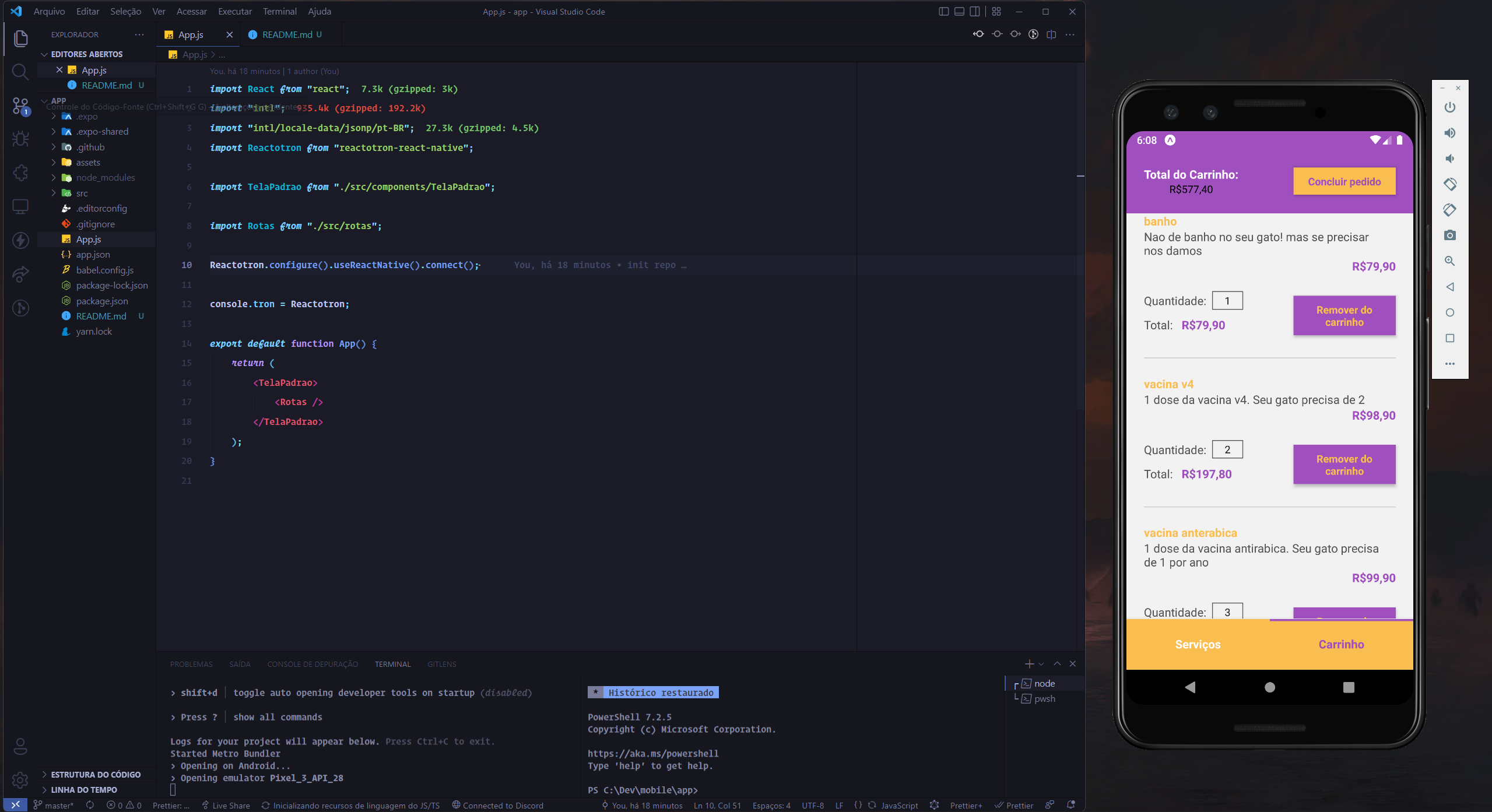This screenshot has width=1492, height=812.
Task: Rotate emulator left using rotate icon
Action: (x=1449, y=184)
